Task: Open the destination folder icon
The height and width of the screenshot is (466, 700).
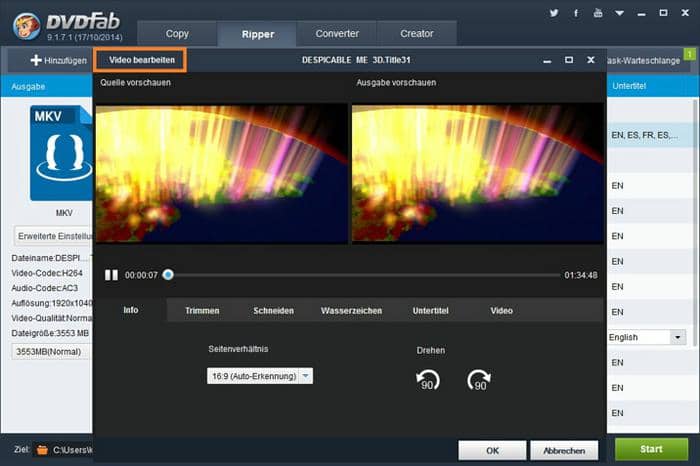Action: [42, 450]
